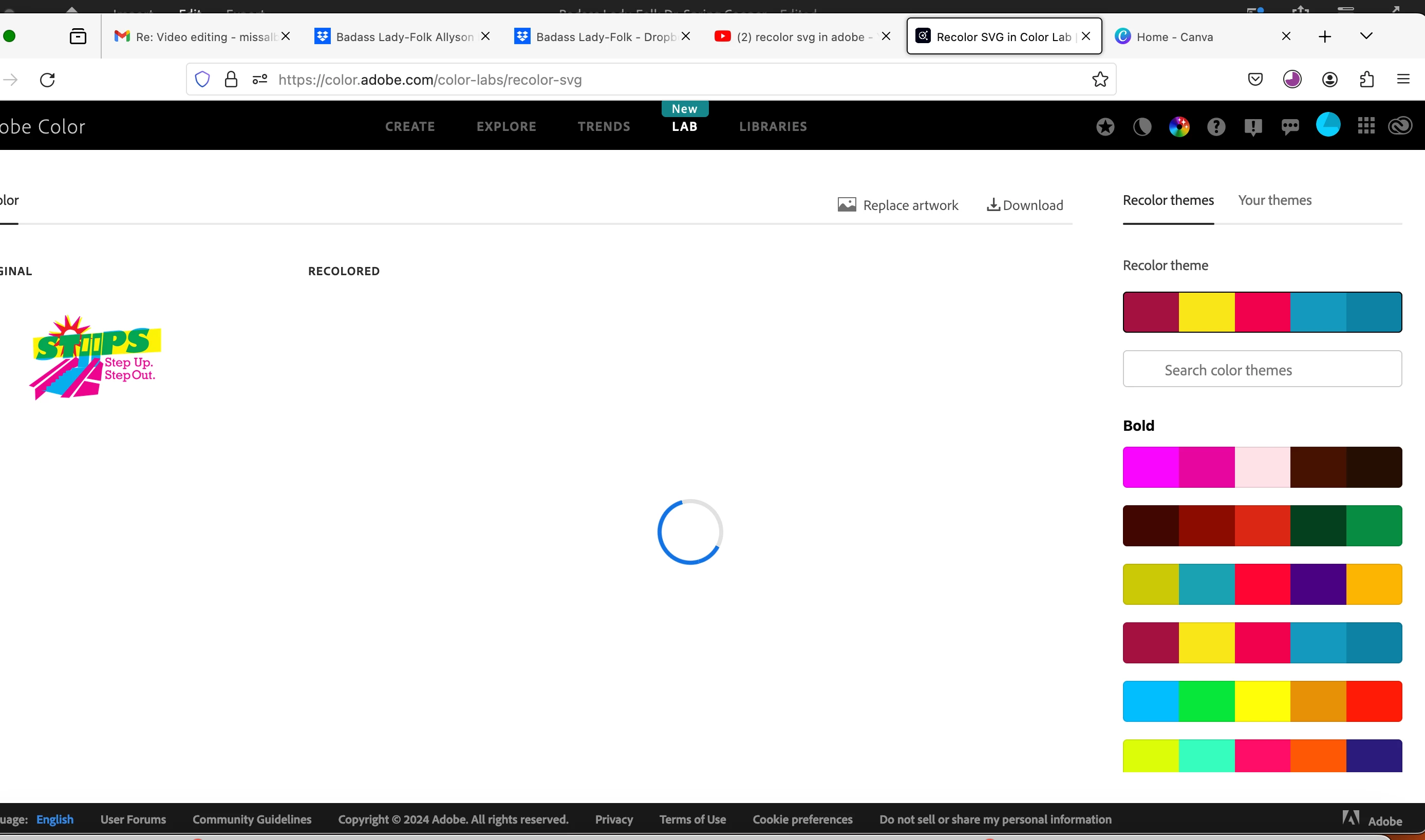Open the EXPLORE menu item
Screen dimensions: 1425x840
[506, 126]
